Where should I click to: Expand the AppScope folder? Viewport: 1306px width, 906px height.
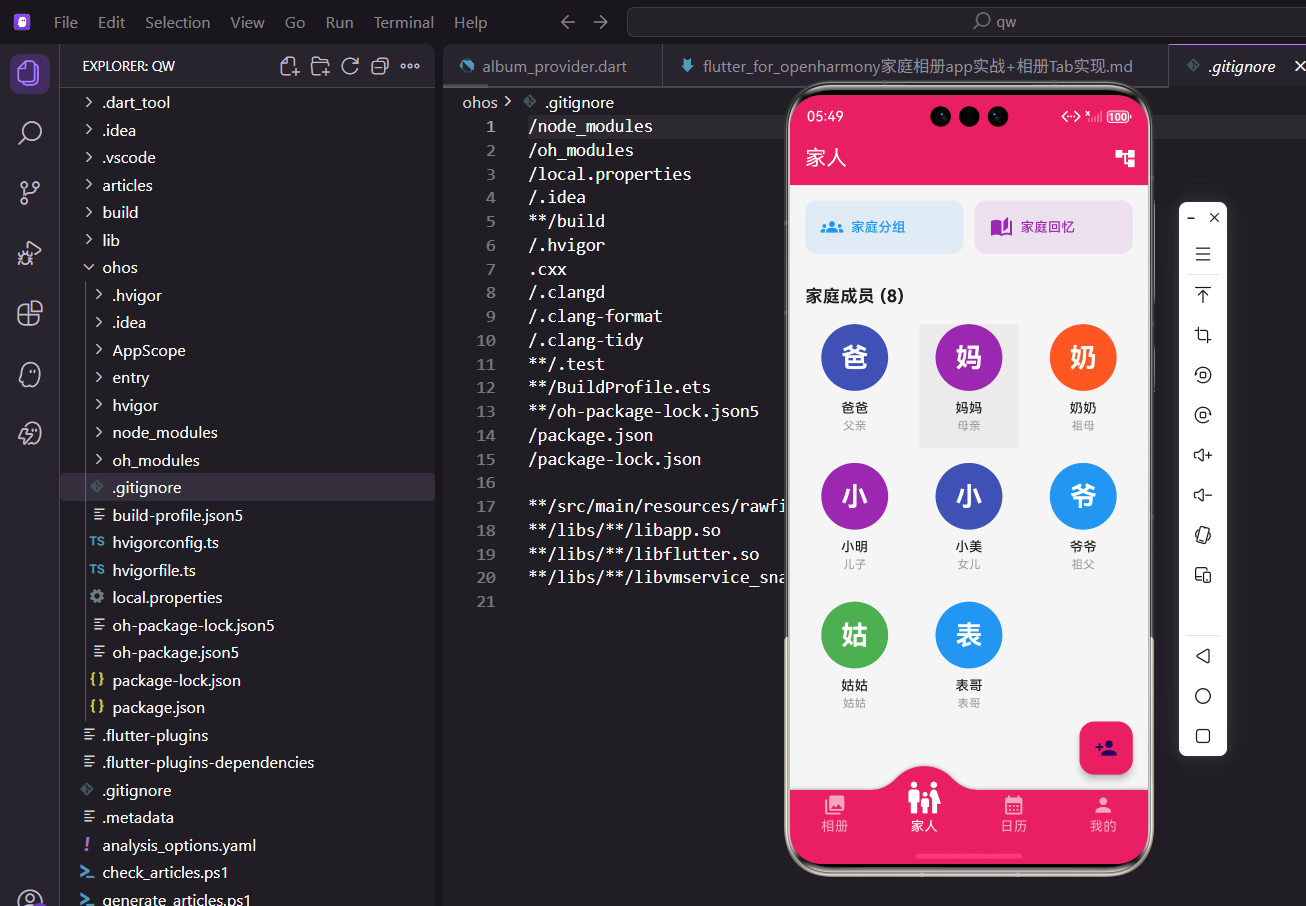[x=247, y=350]
